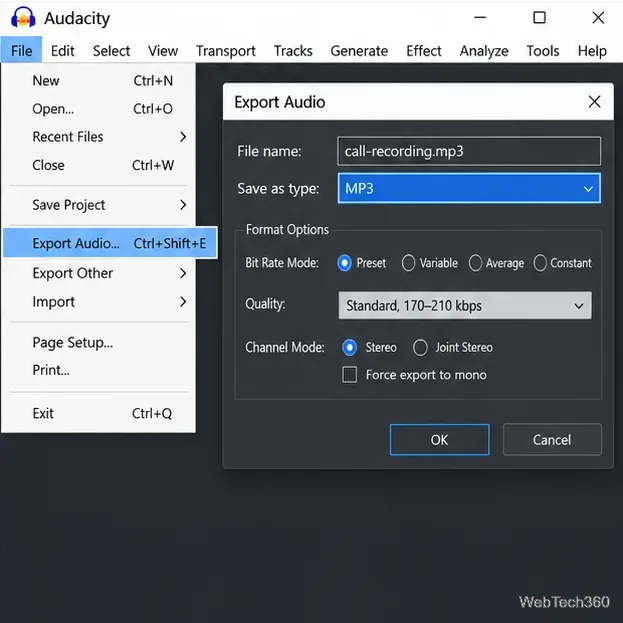The image size is (623, 623).
Task: Open the View menu
Action: click(x=163, y=51)
